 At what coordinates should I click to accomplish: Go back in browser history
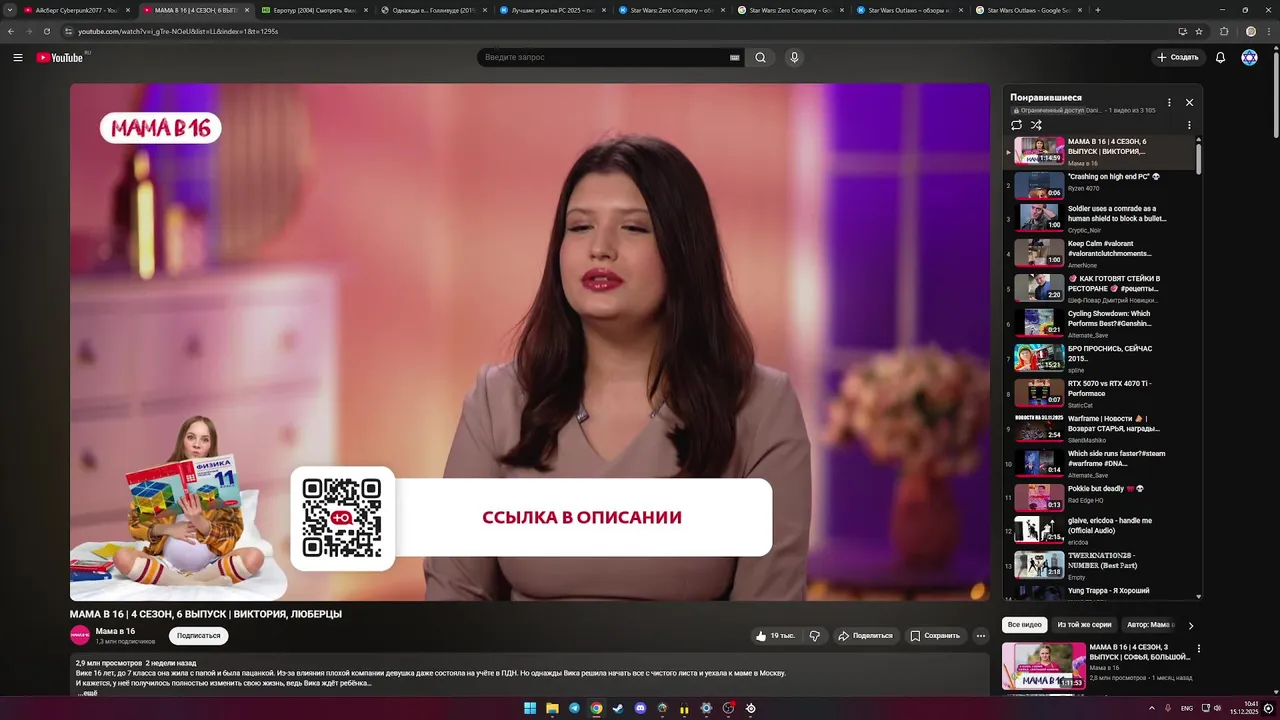pos(10,31)
